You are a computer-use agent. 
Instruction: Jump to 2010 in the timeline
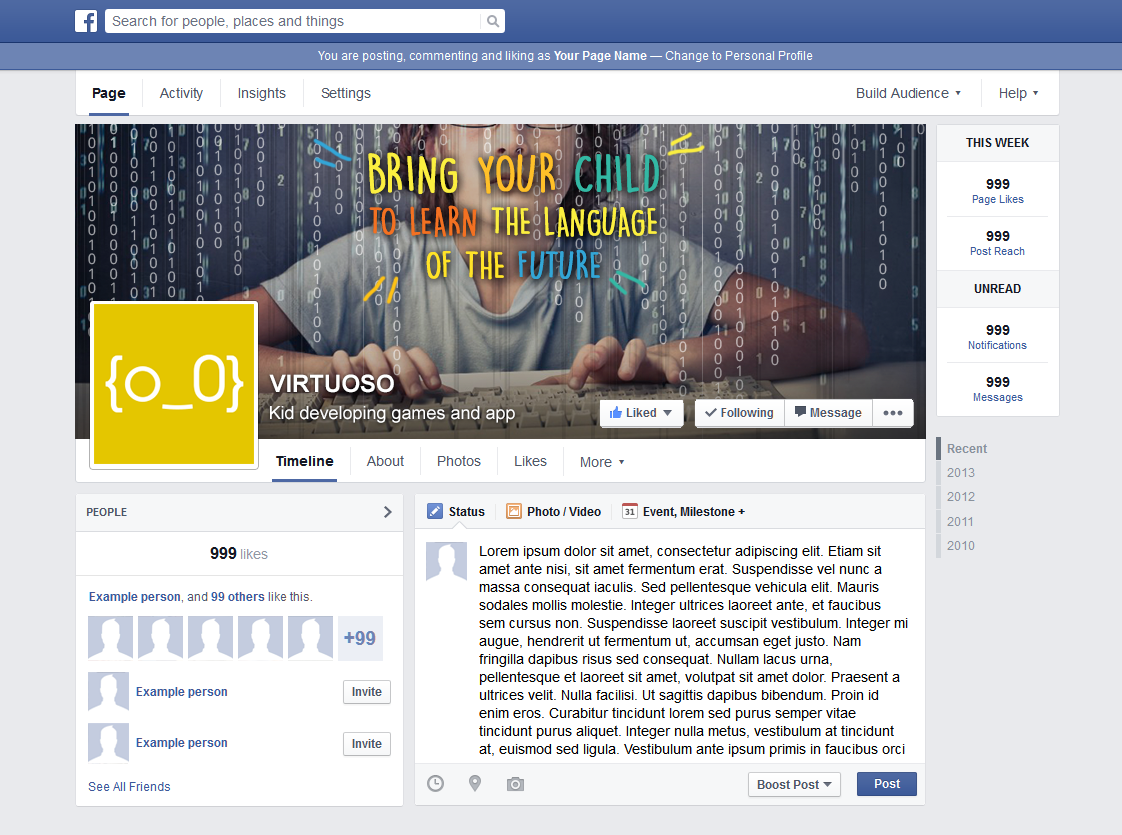click(x=960, y=545)
